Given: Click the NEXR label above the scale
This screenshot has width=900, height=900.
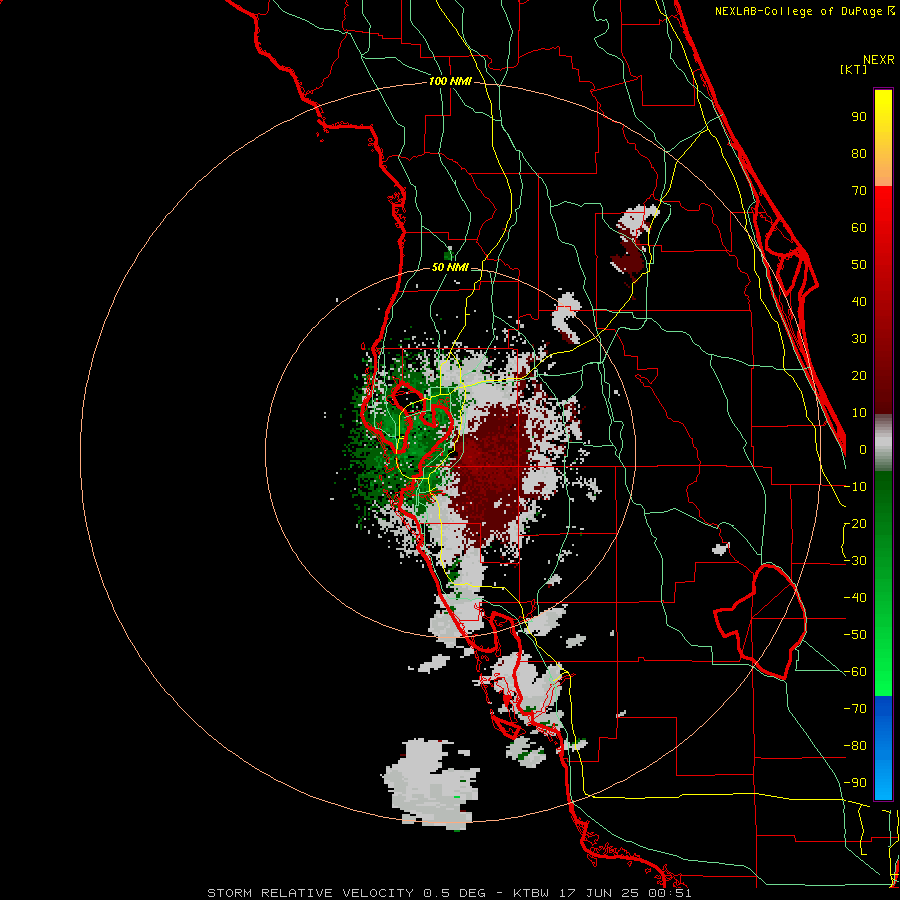Looking at the screenshot, I should click(x=879, y=60).
